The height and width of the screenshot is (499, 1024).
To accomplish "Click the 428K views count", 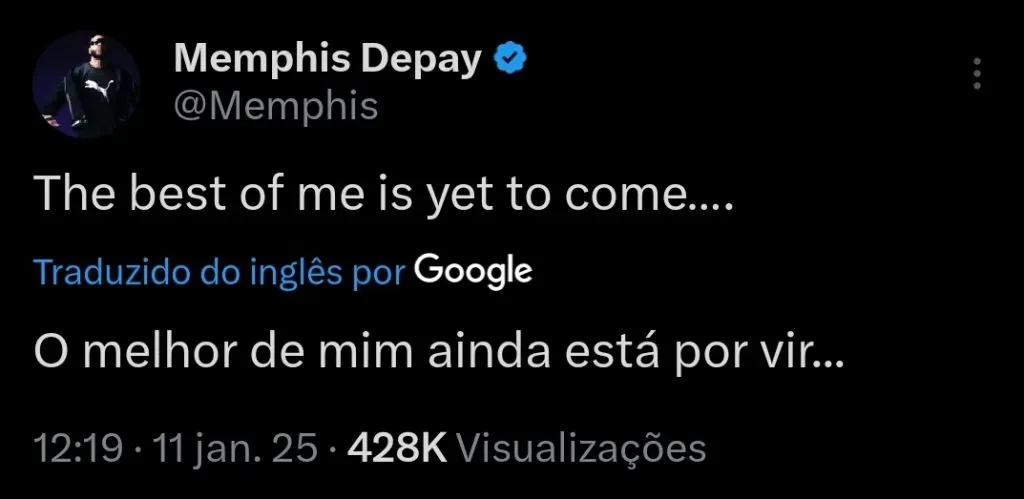I will pyautogui.click(x=397, y=447).
